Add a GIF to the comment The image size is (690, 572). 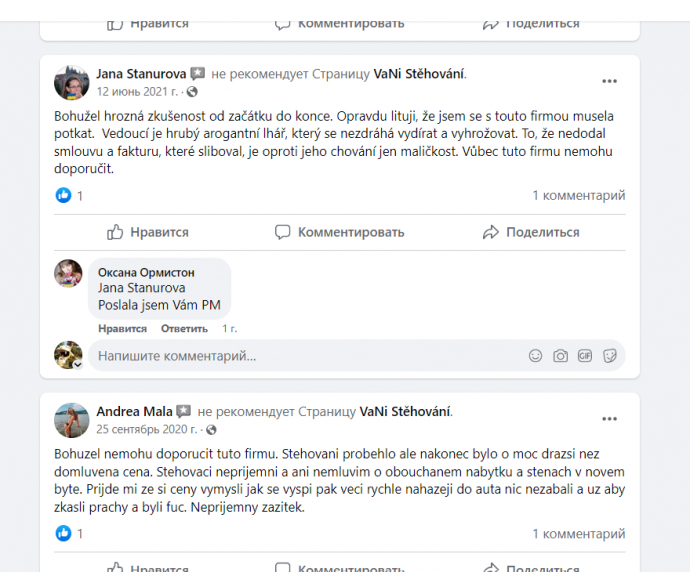pos(584,356)
